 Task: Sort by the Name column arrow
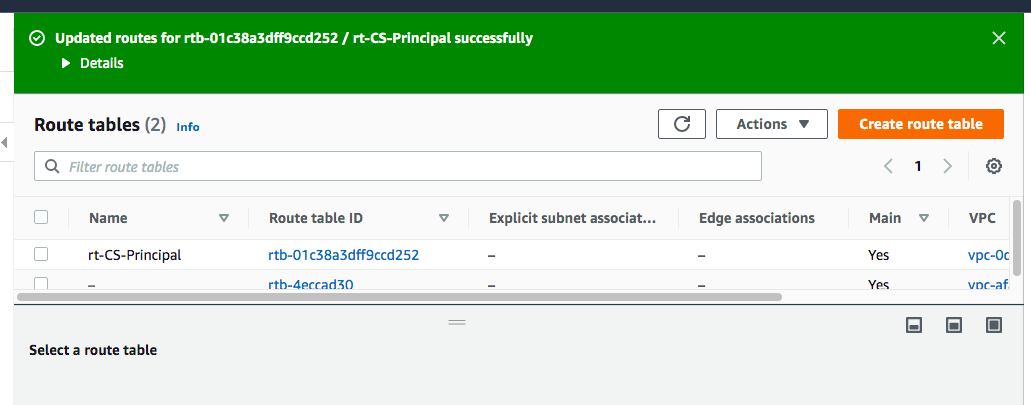pyautogui.click(x=224, y=218)
